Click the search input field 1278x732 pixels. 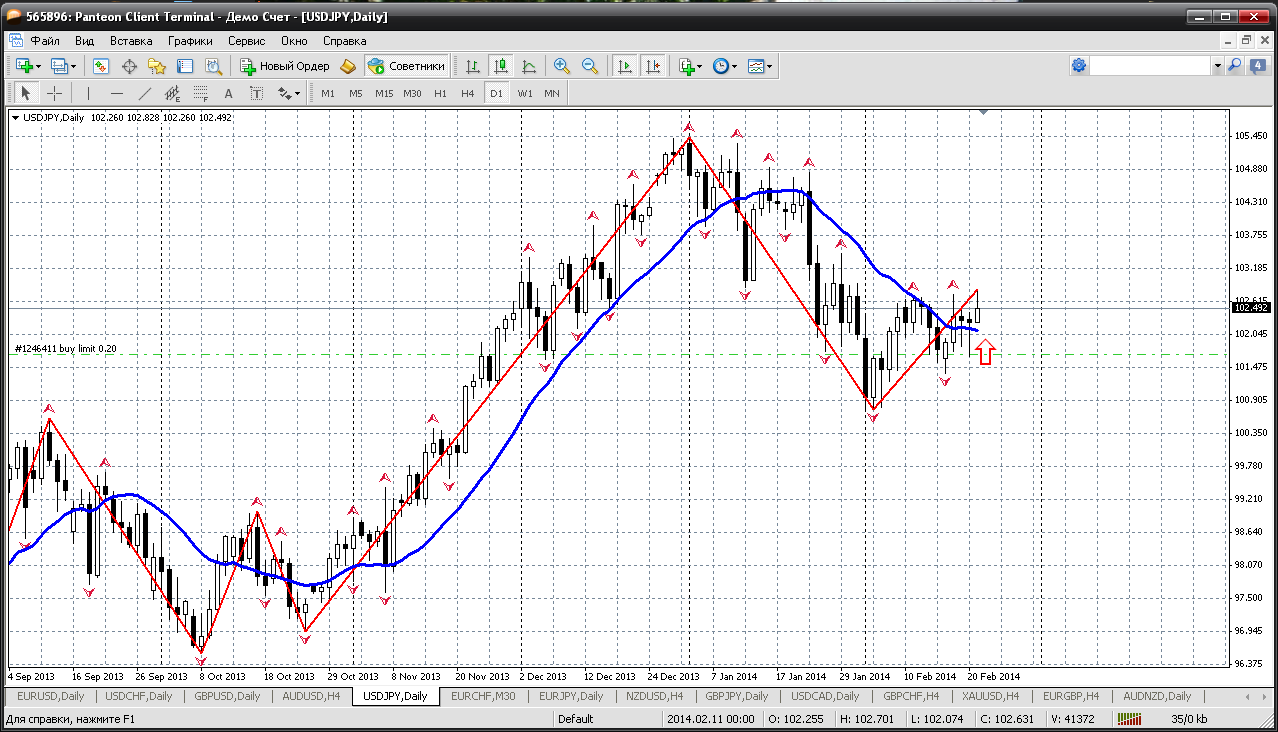coord(1150,65)
